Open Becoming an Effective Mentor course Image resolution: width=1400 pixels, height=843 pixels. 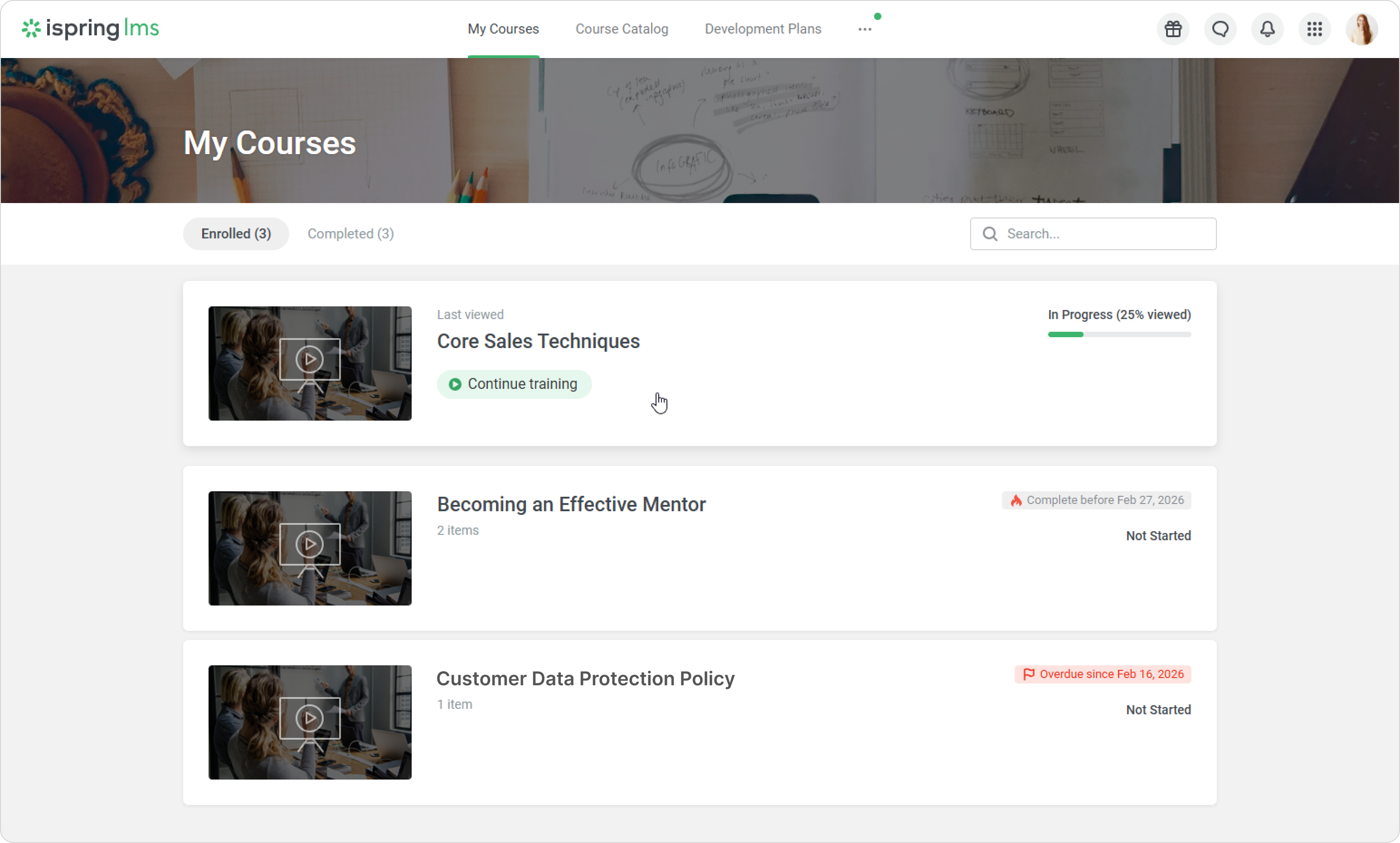coord(571,504)
